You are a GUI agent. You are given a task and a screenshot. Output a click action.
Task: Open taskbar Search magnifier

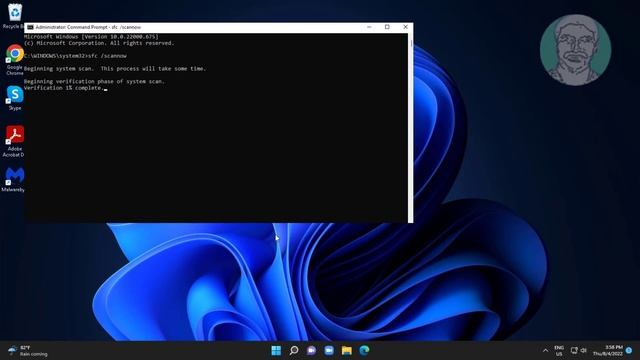pyautogui.click(x=294, y=350)
